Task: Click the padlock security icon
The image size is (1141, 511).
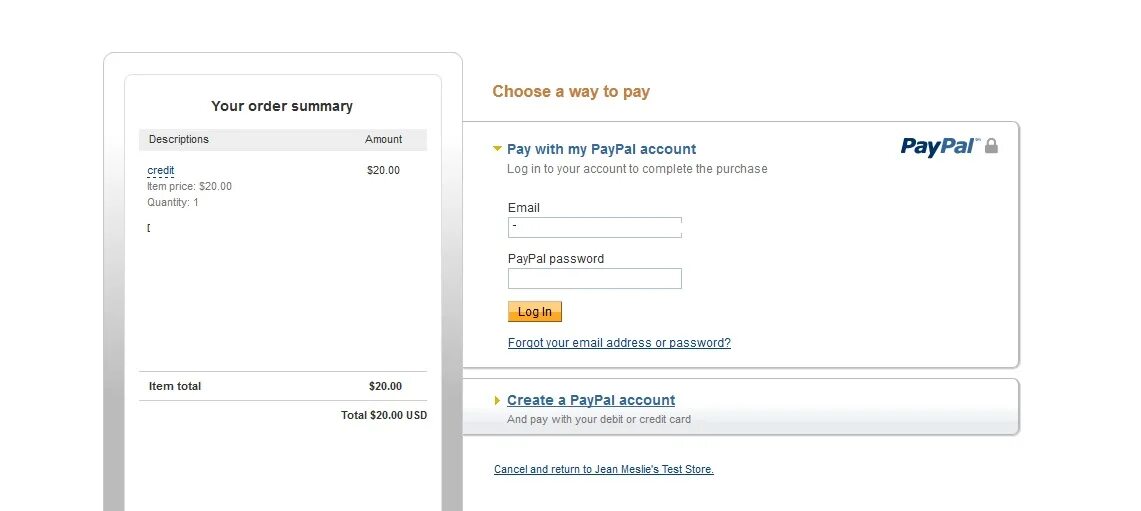Action: [x=991, y=146]
